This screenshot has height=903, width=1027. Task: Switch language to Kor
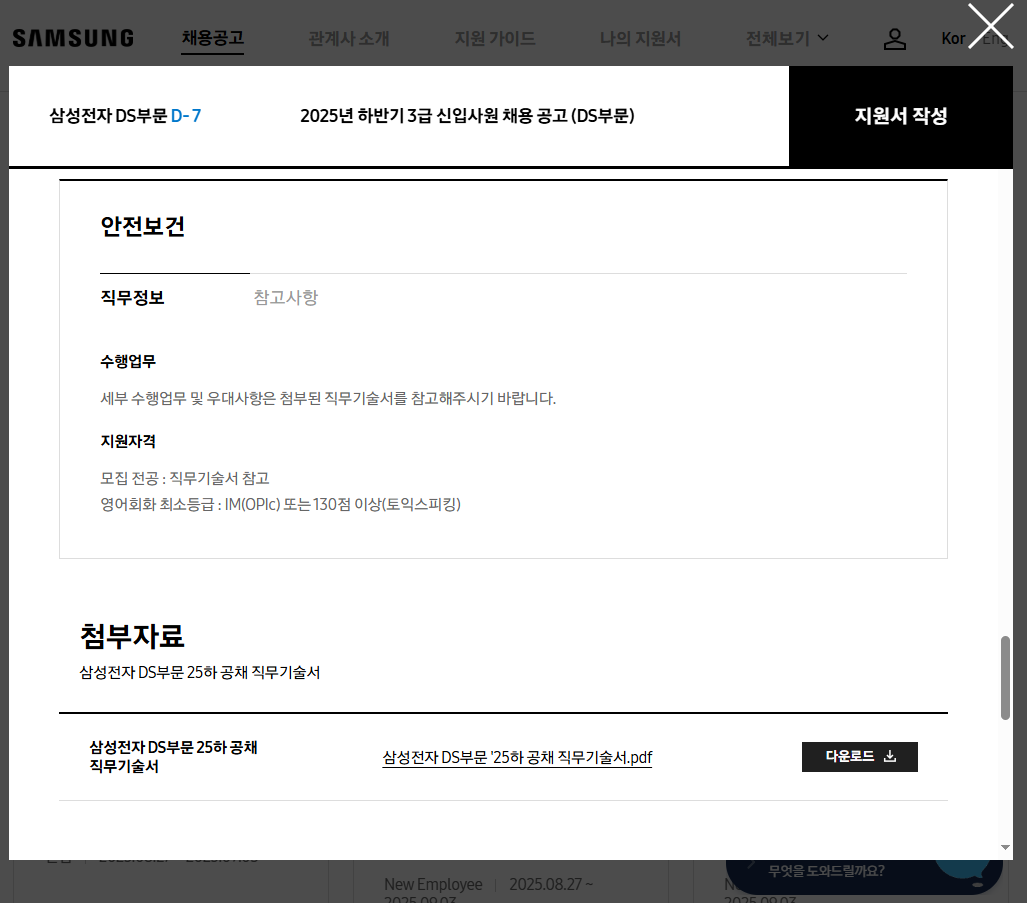click(x=953, y=39)
